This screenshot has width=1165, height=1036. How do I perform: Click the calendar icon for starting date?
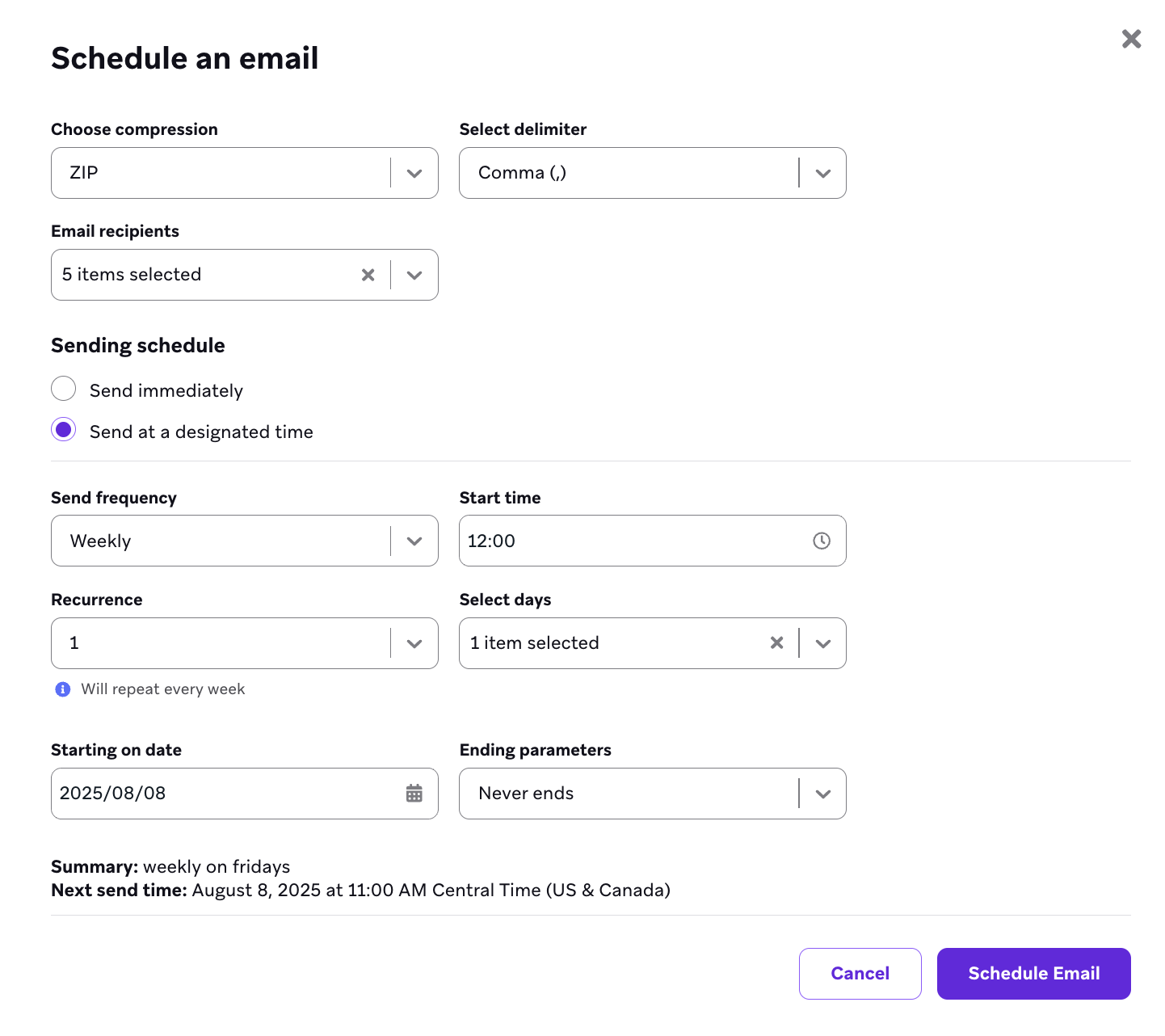414,793
